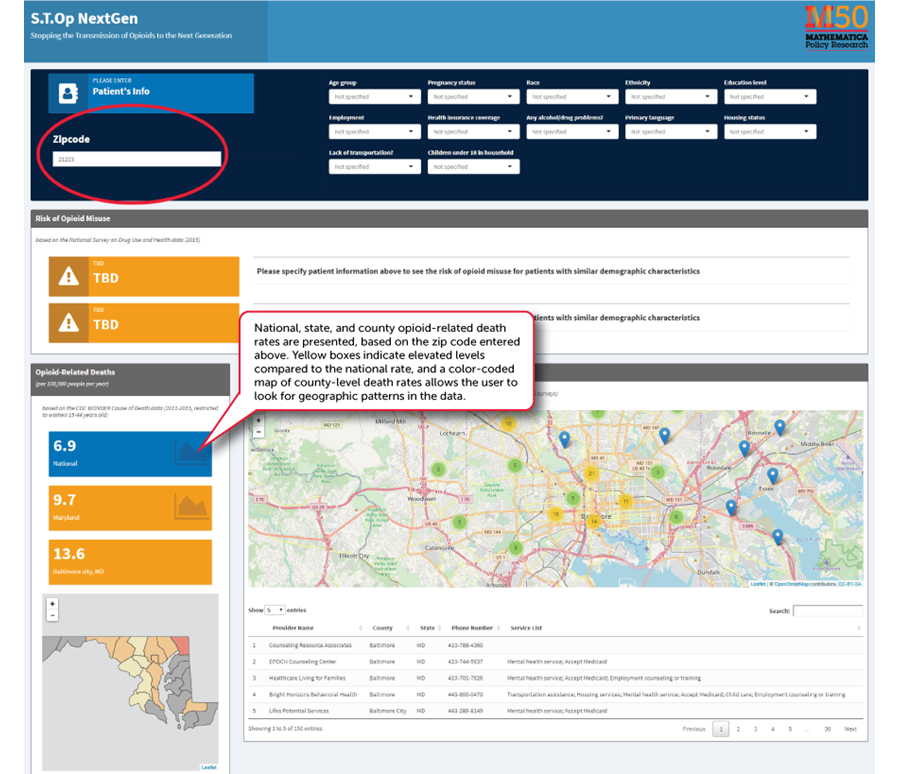Click the National rate chart icon
Screen dimensions: 900x774
coord(192,452)
